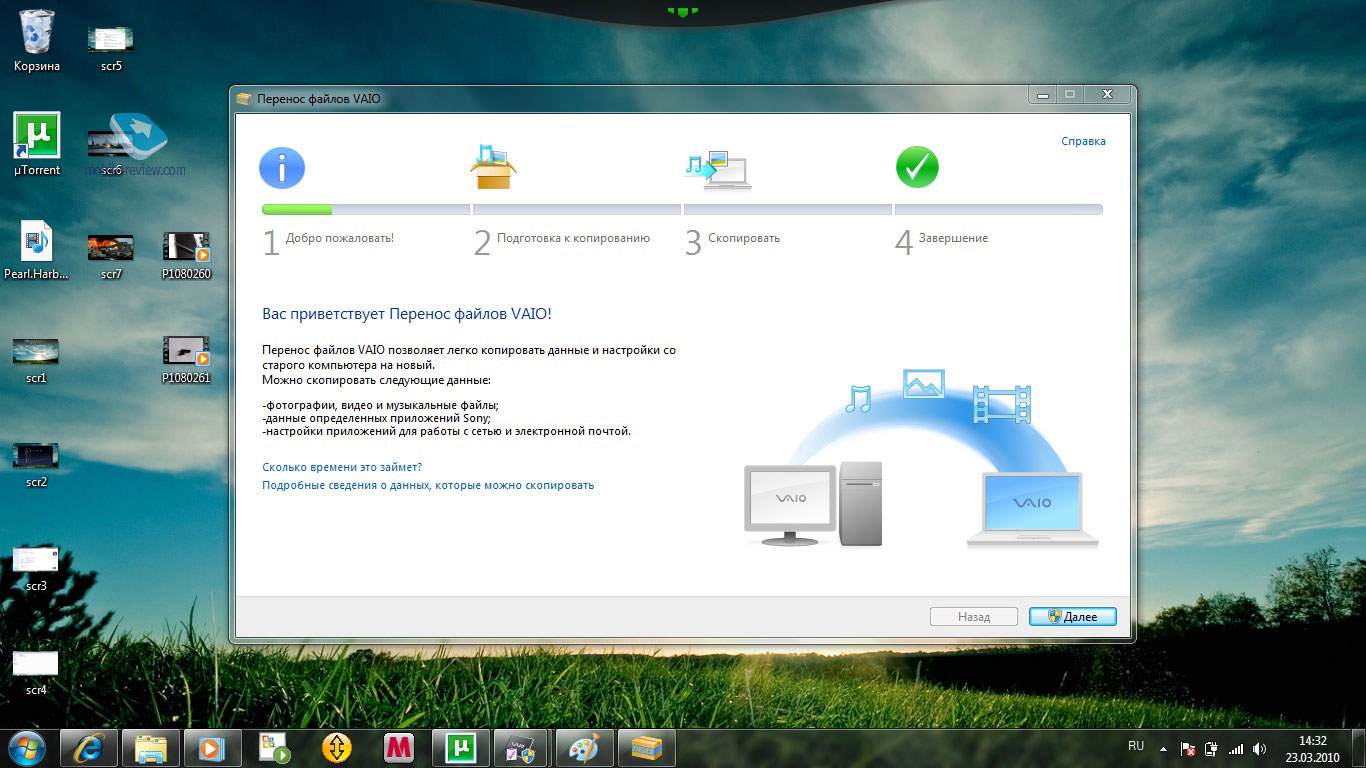Click the box icon for copy preparation step
This screenshot has width=1366, height=768.
pos(492,167)
